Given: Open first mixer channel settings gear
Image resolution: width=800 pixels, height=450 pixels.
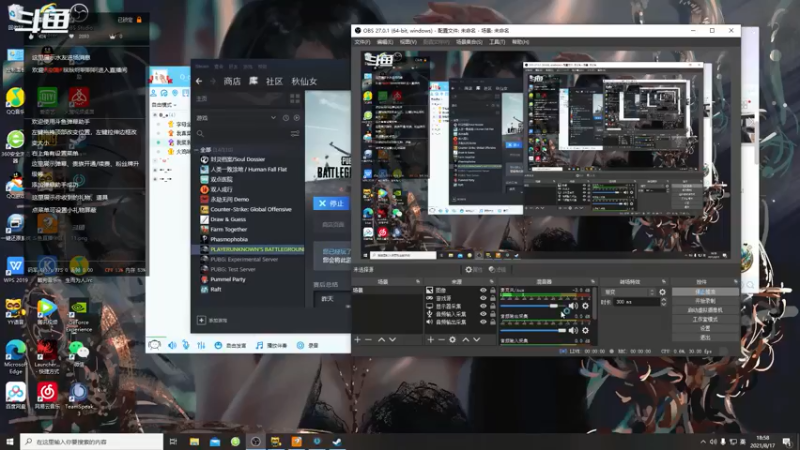Looking at the screenshot, I should click(585, 306).
